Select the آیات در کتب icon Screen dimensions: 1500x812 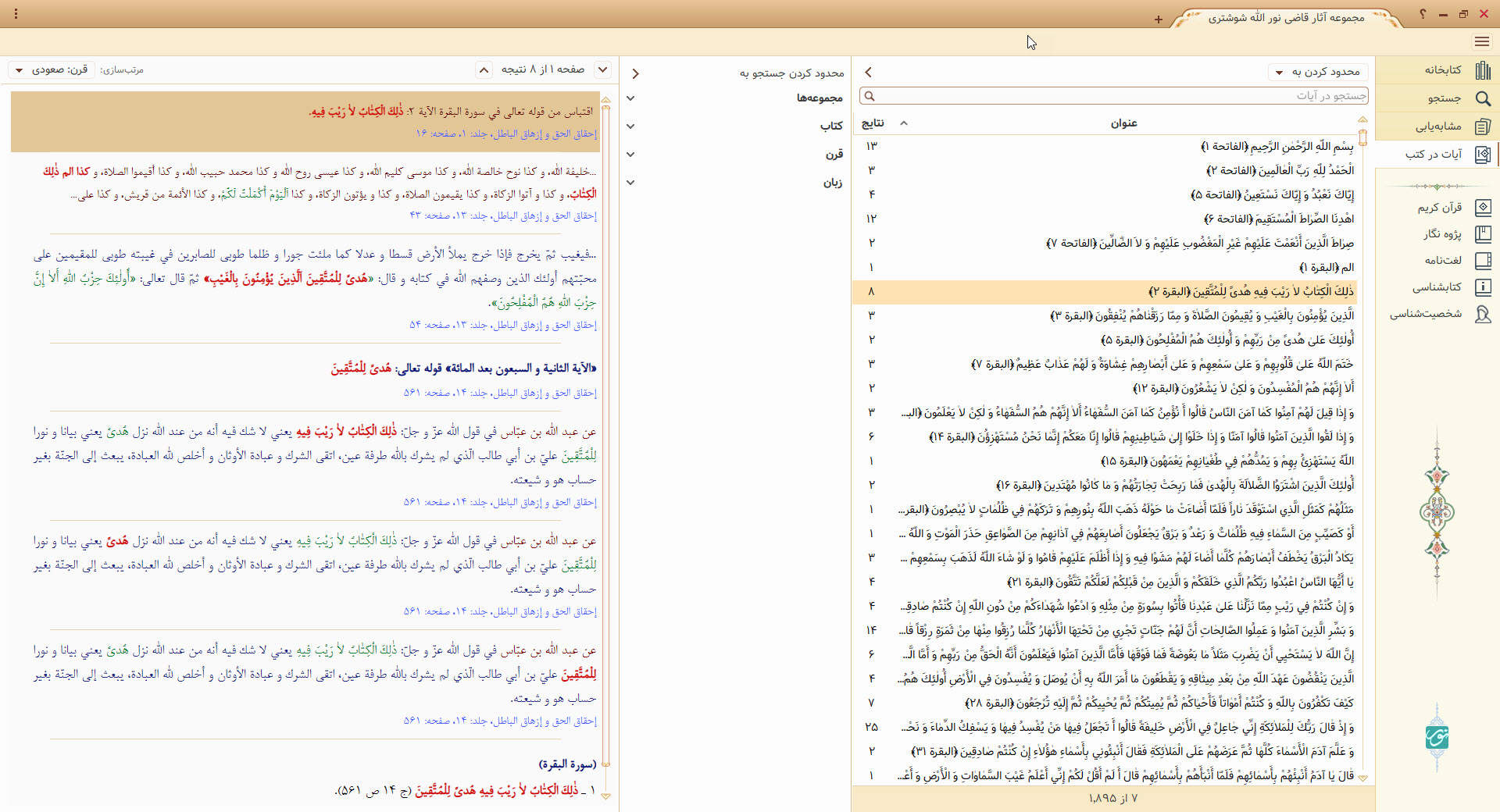(1483, 155)
